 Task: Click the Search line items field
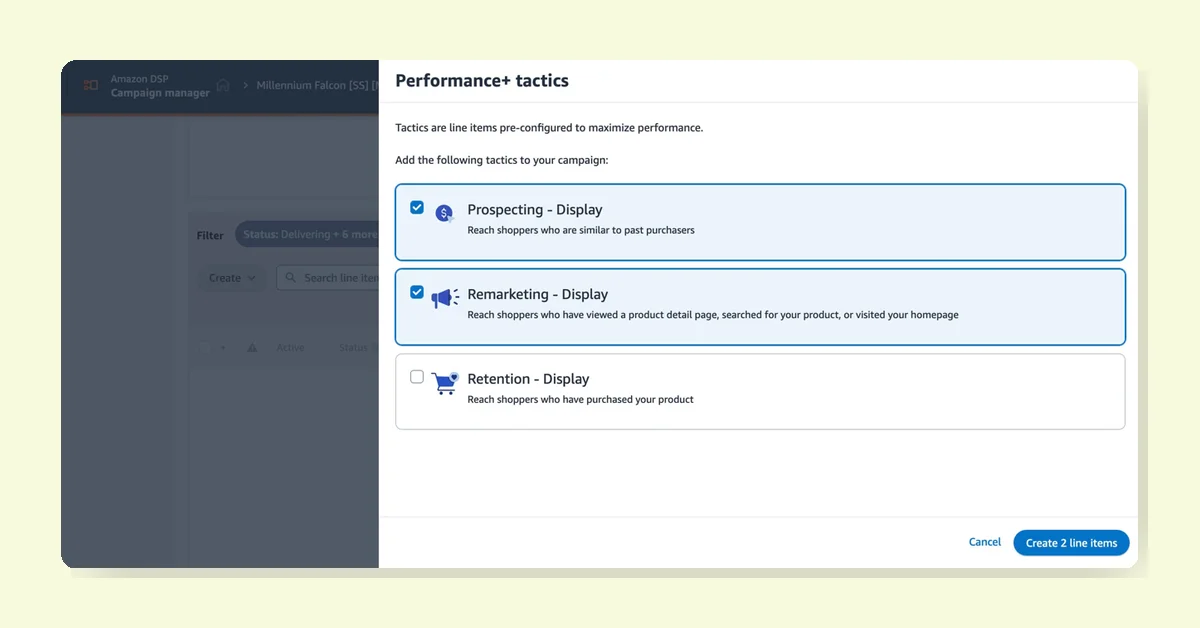click(x=328, y=278)
